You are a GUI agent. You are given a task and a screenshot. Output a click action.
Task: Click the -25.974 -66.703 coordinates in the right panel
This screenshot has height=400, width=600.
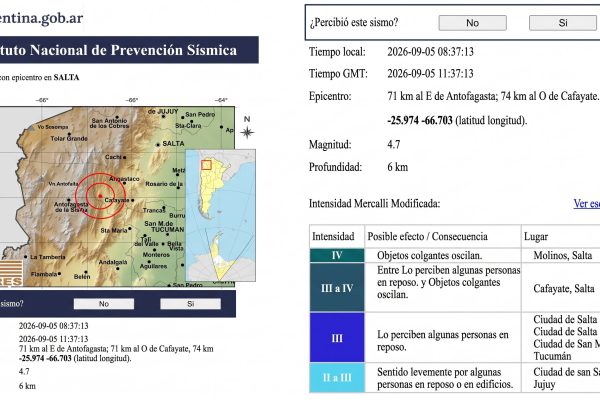420,121
